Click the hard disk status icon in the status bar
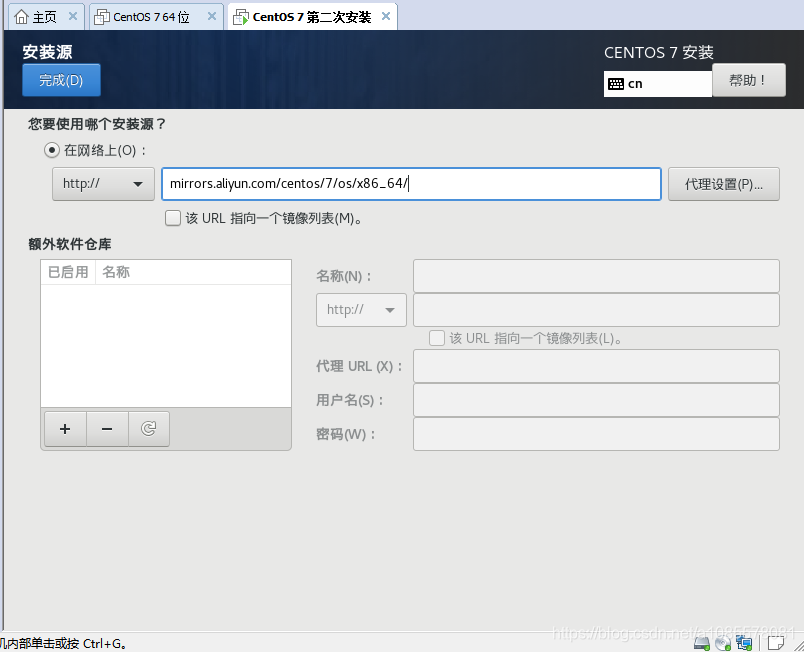The image size is (804, 652). click(x=701, y=643)
